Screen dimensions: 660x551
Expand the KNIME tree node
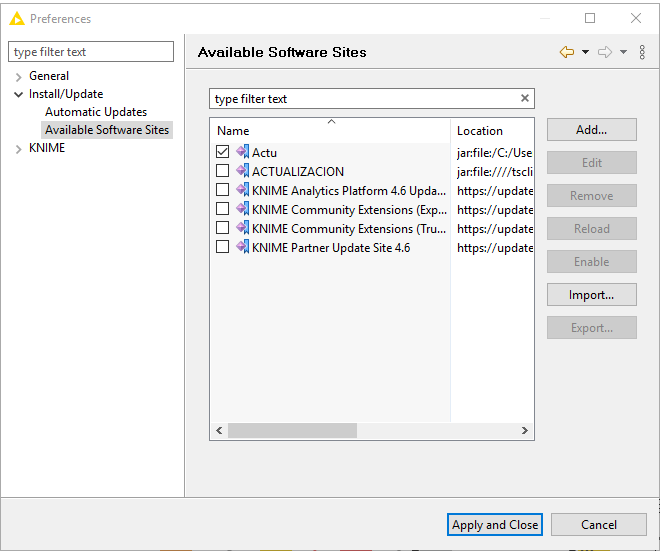(19, 149)
